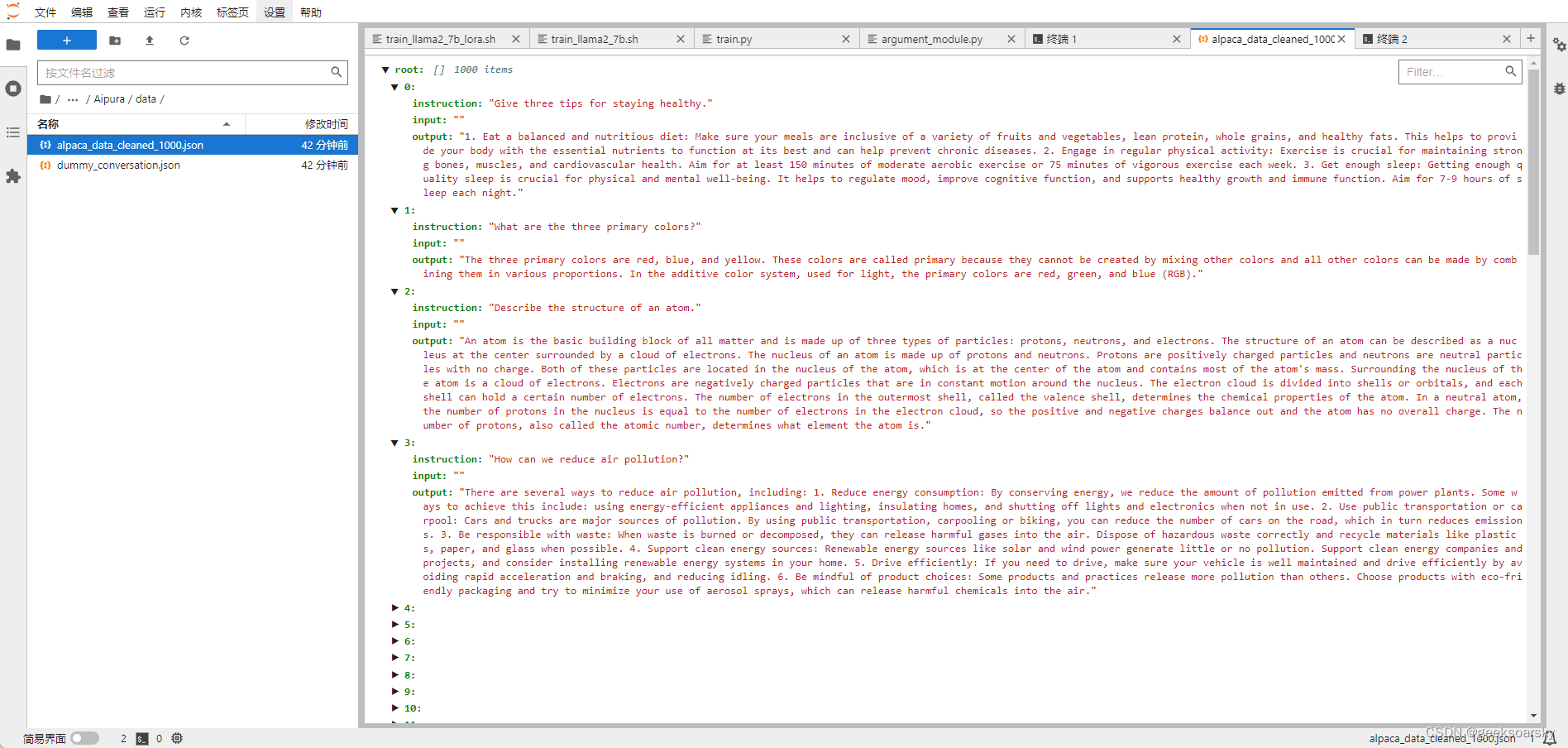The height and width of the screenshot is (748, 1568).
Task: Create a new folder
Action: (x=115, y=40)
